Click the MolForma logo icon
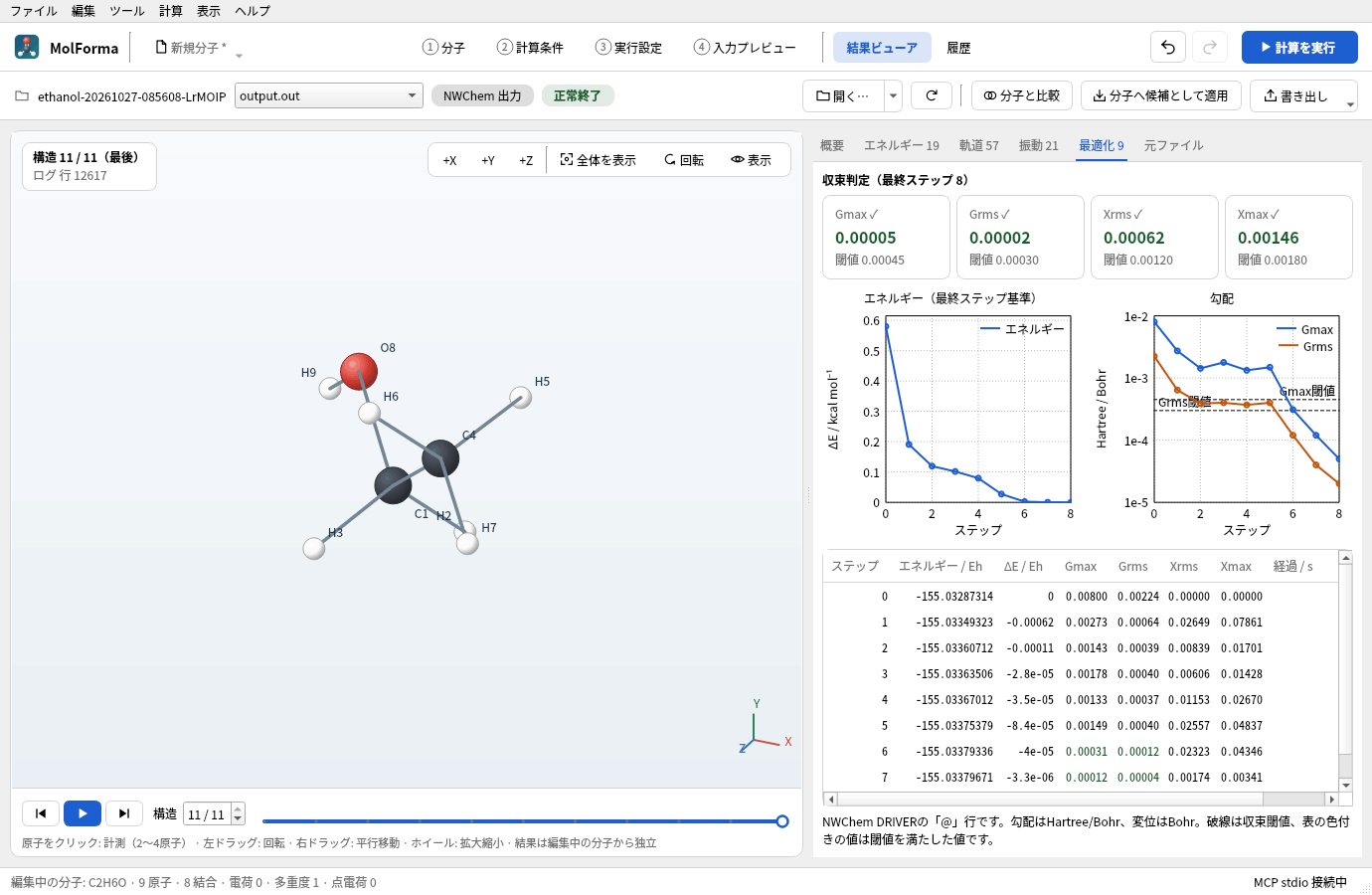This screenshot has width=1372, height=895. click(x=27, y=47)
